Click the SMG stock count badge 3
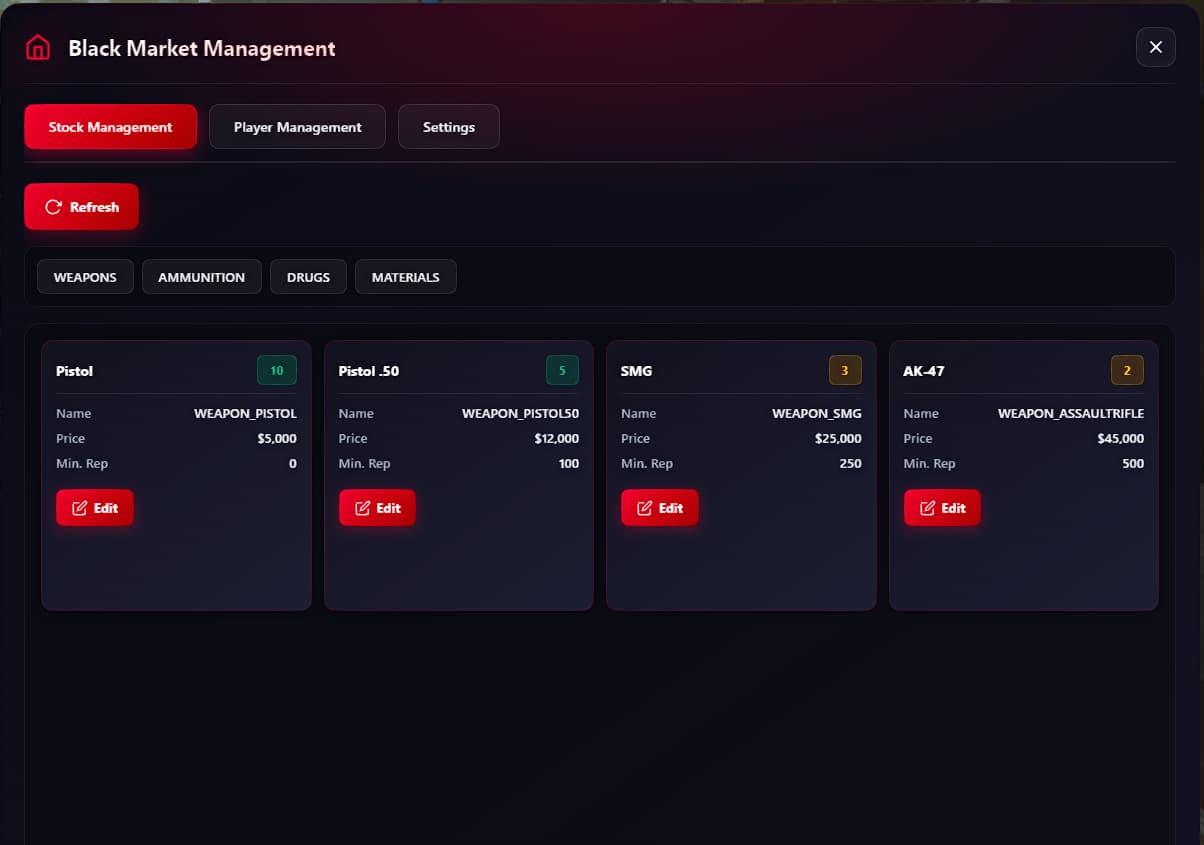1204x845 pixels. point(844,371)
